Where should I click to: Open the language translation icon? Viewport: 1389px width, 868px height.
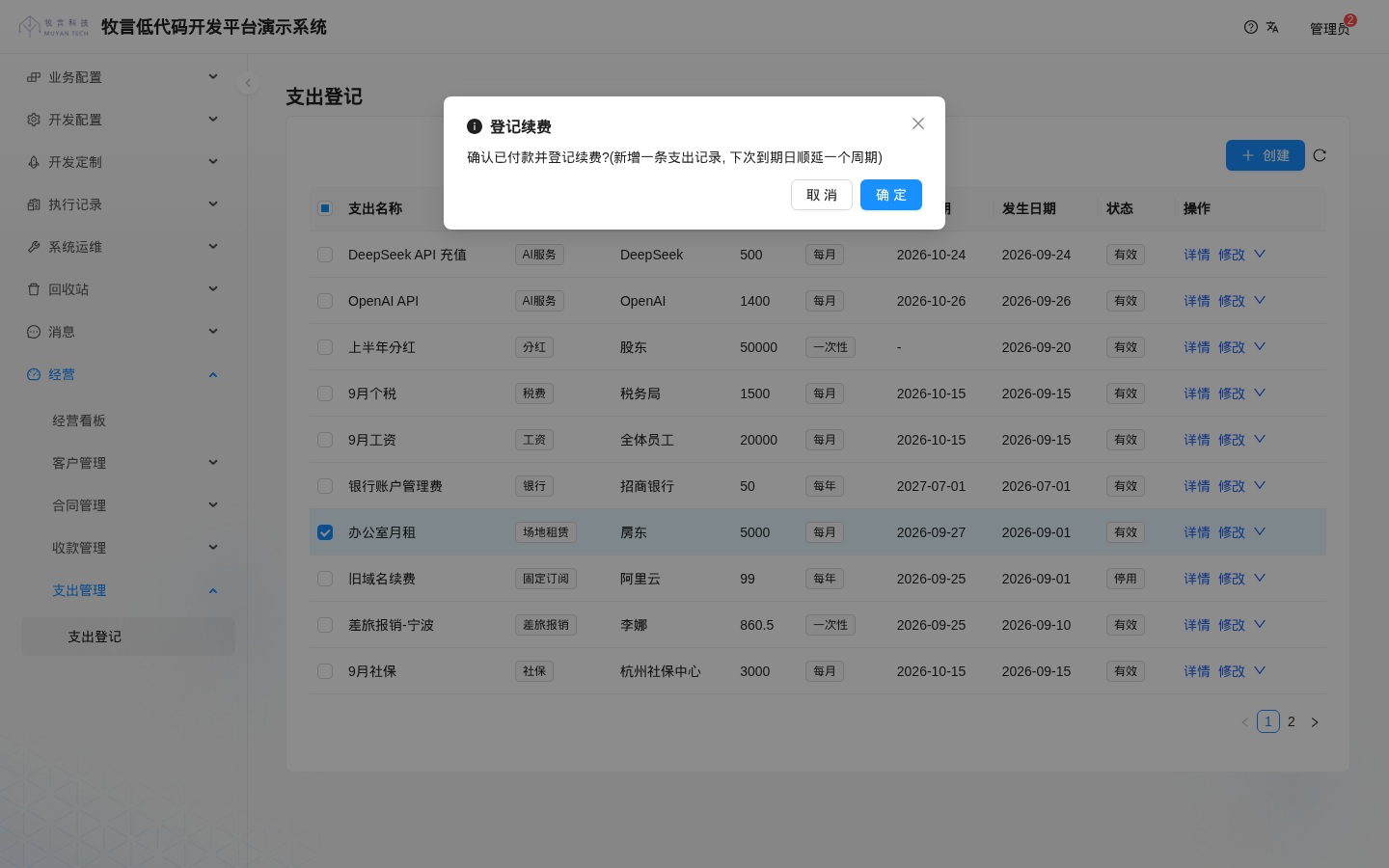click(1272, 27)
